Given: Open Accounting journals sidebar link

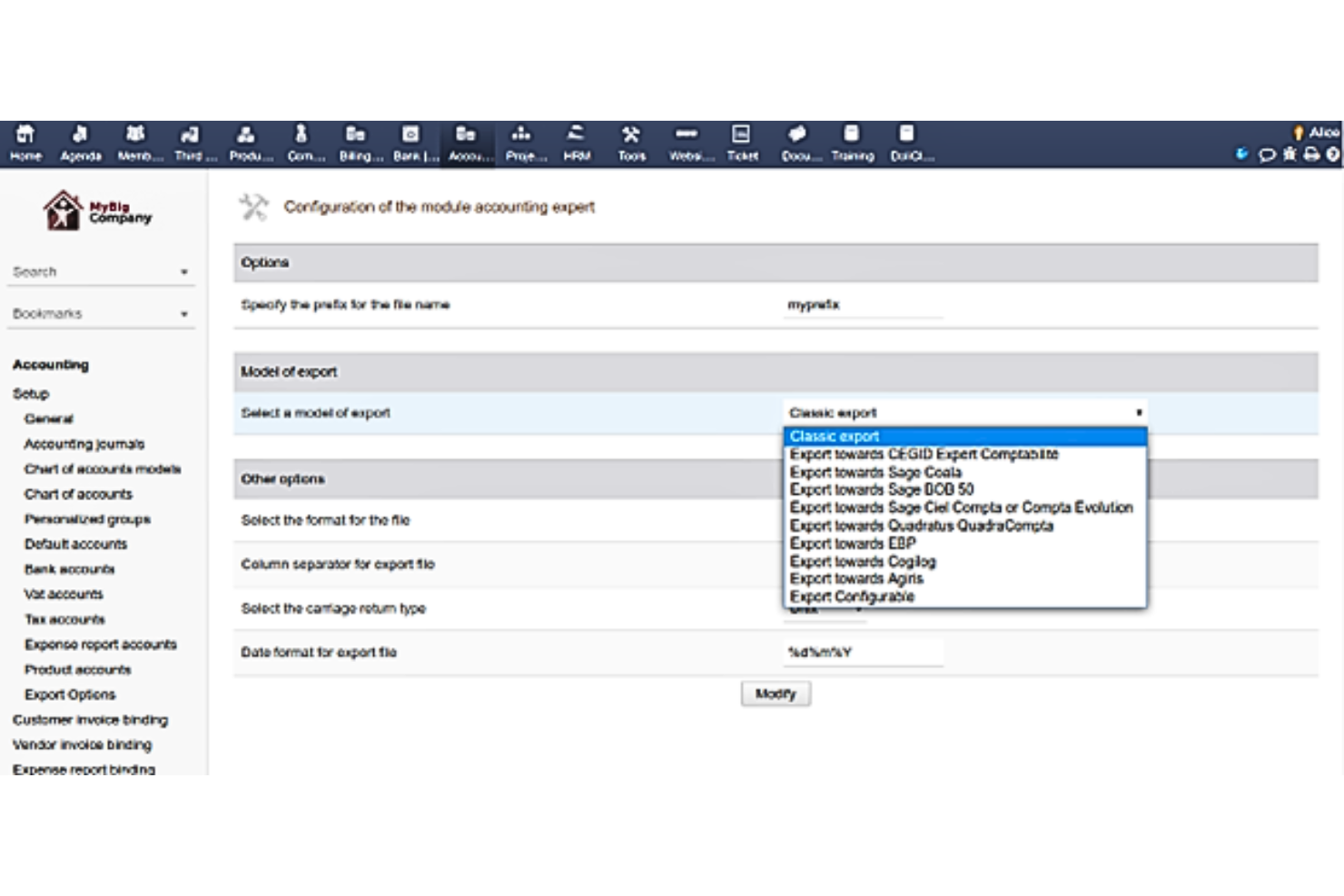Looking at the screenshot, I should [x=84, y=444].
